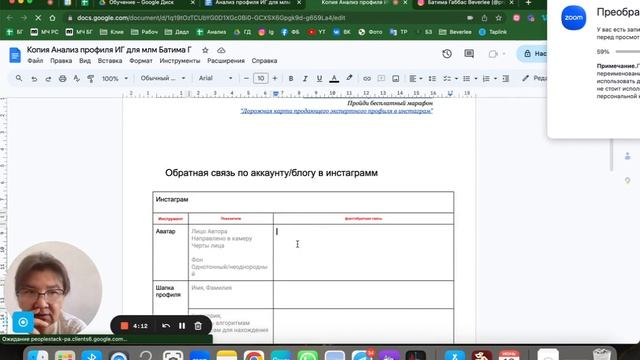Show comments history icon

(x=469, y=53)
